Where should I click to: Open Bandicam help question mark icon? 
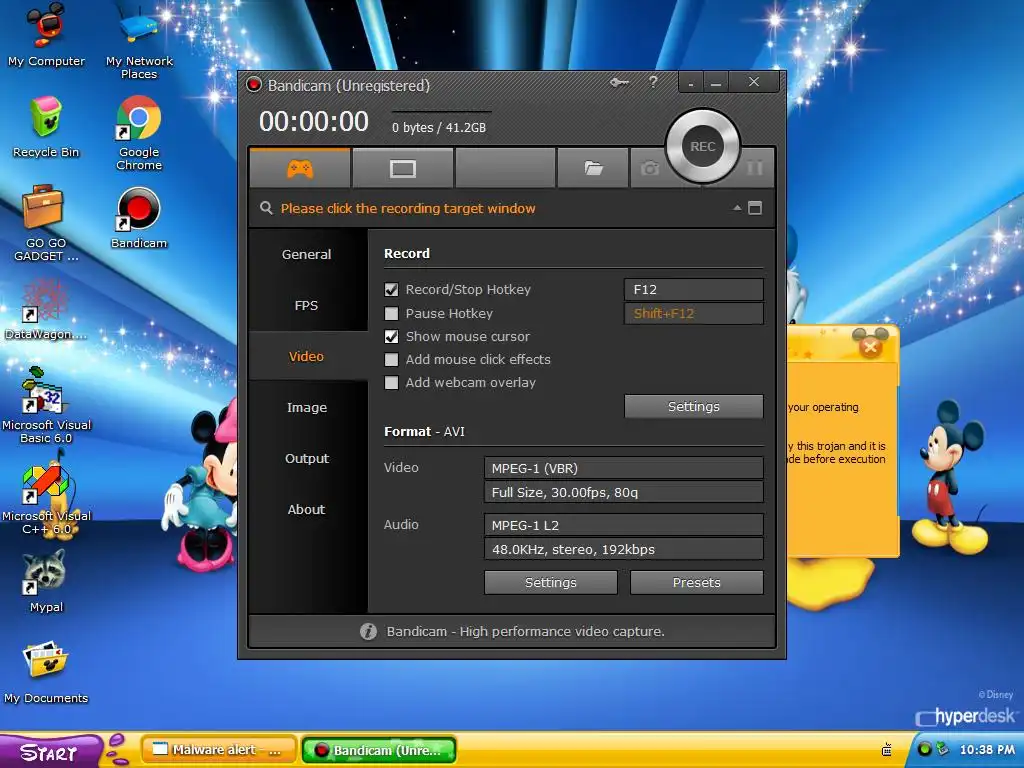click(x=653, y=82)
